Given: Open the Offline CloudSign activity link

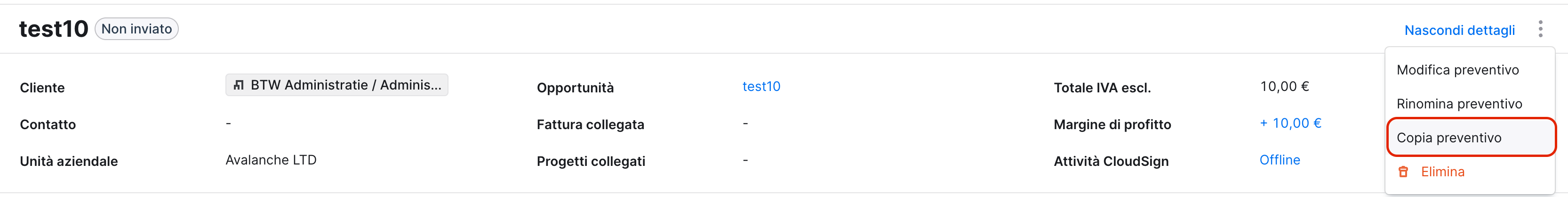Looking at the screenshot, I should point(1280,160).
